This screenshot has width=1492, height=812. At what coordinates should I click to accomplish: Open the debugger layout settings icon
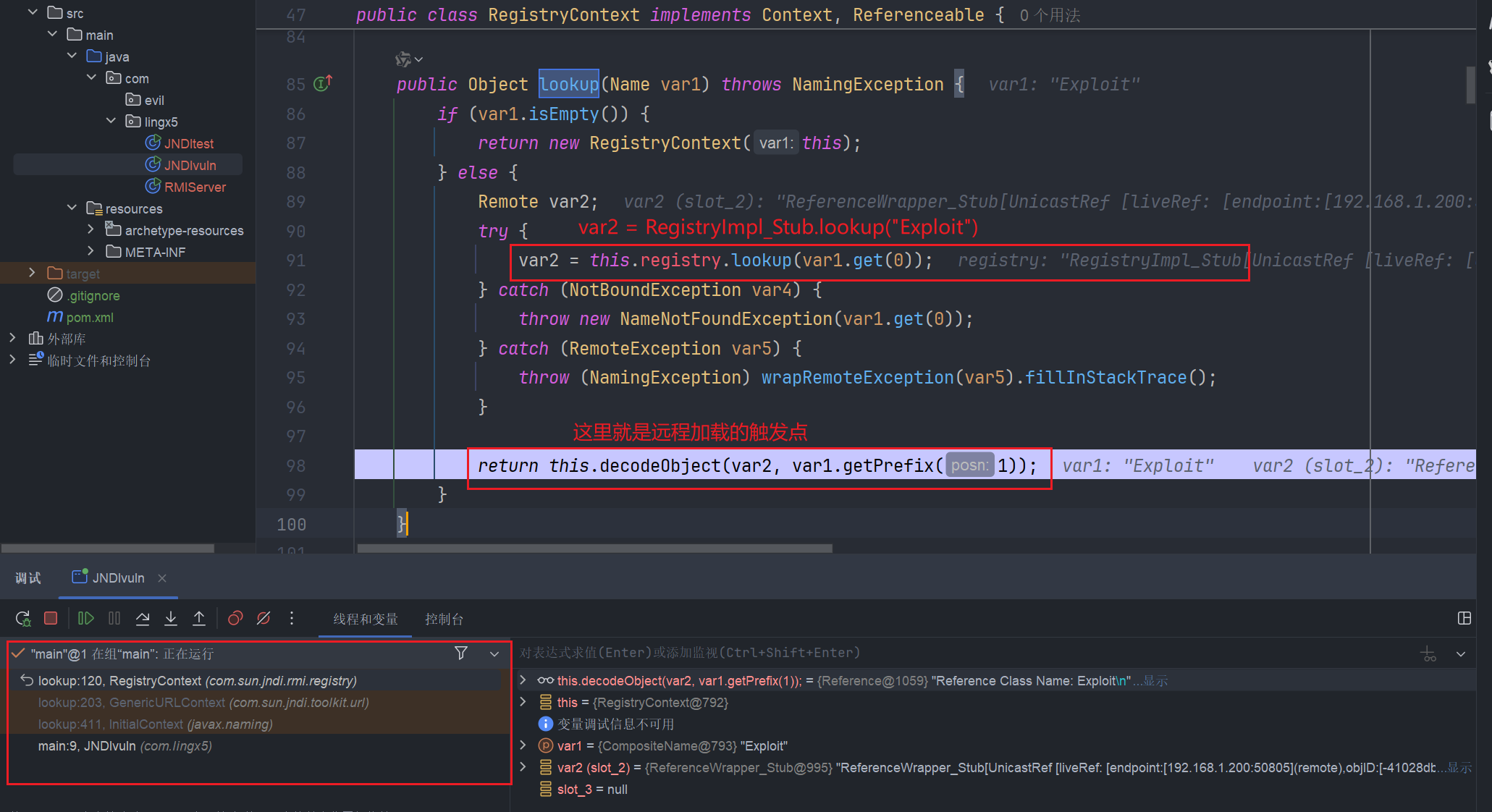pos(1464,618)
